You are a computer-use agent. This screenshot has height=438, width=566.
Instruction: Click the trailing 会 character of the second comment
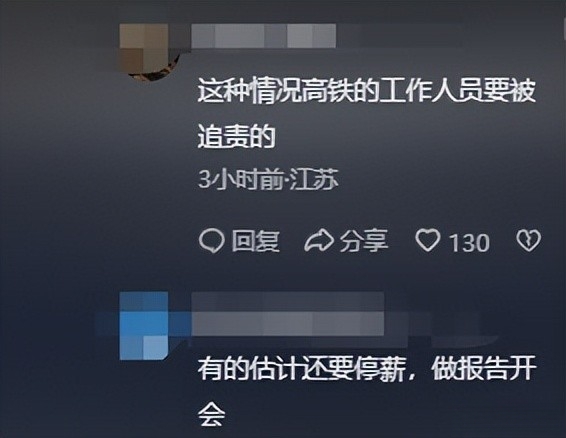pos(212,414)
